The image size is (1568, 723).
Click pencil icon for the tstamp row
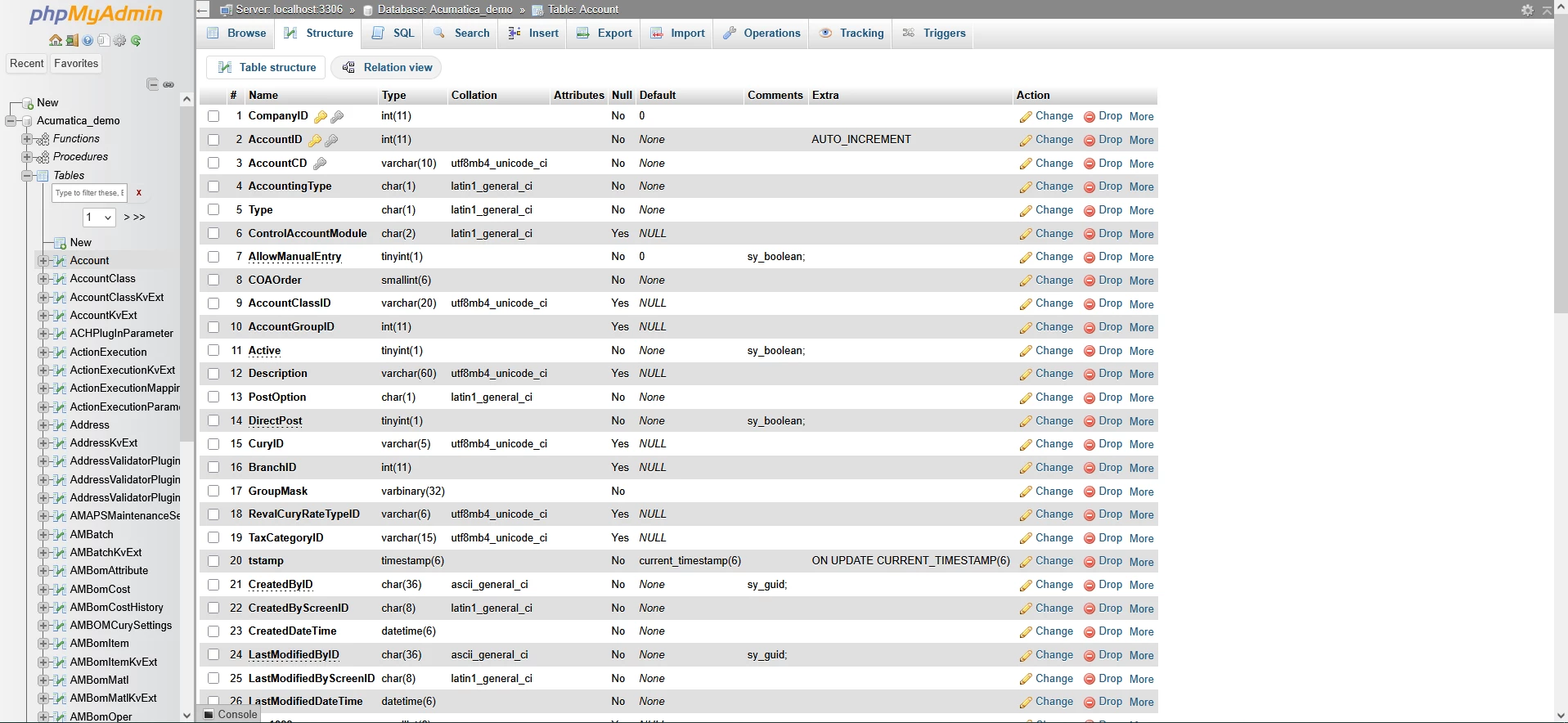(1026, 562)
